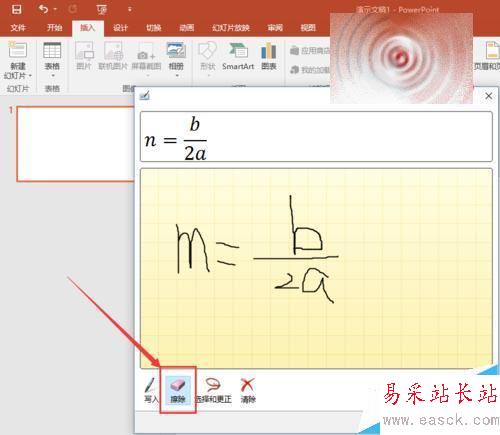This screenshot has width=500, height=435.
Task: Click the recognized equation preview box
Action: click(x=316, y=137)
